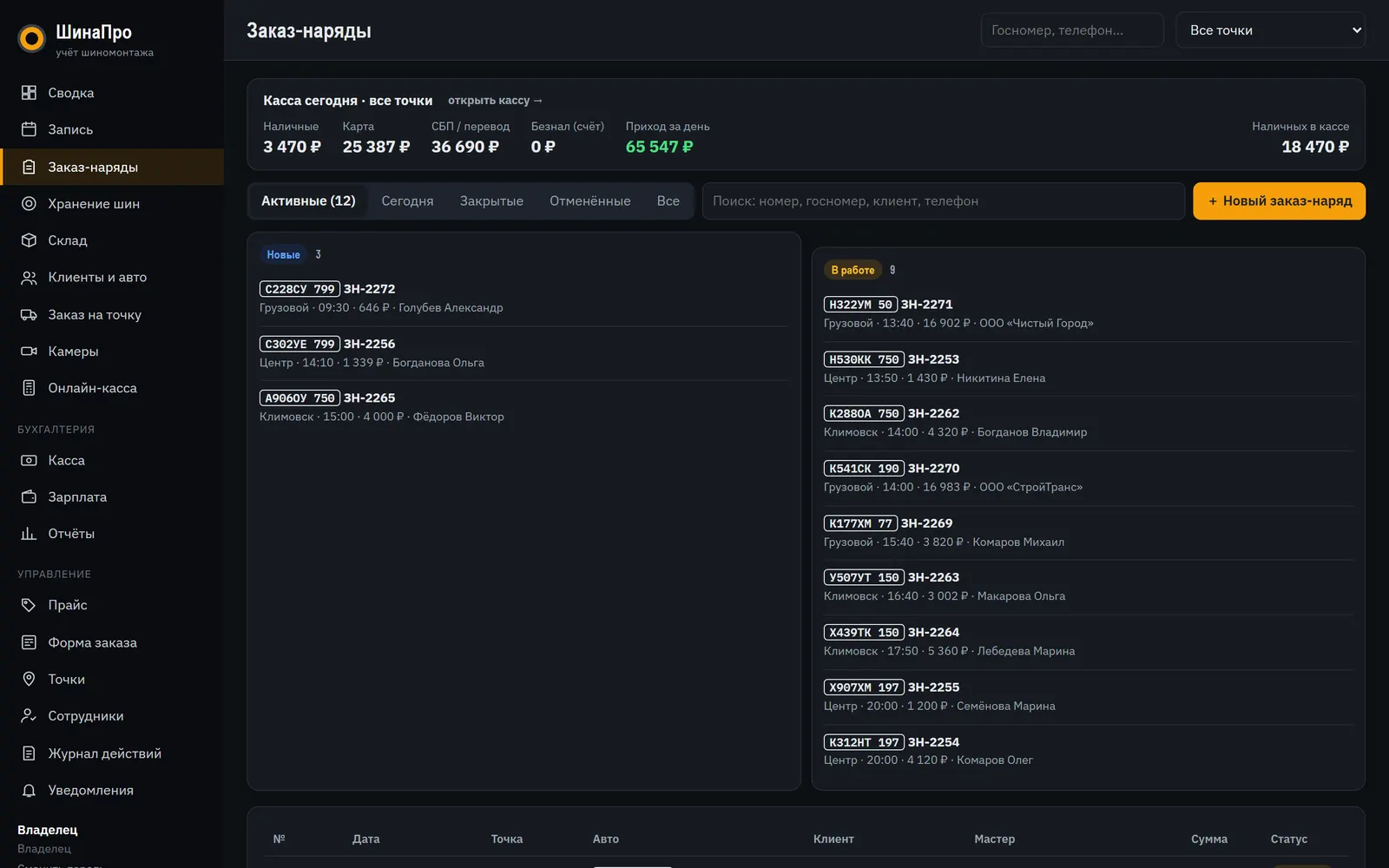Screen dimensions: 1389x868
Task: Open the Отменённые tab
Action: (x=589, y=201)
